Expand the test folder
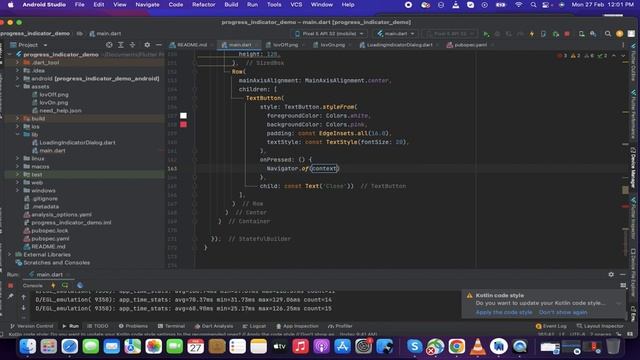Viewport: 640px width, 360px height. tap(18, 174)
